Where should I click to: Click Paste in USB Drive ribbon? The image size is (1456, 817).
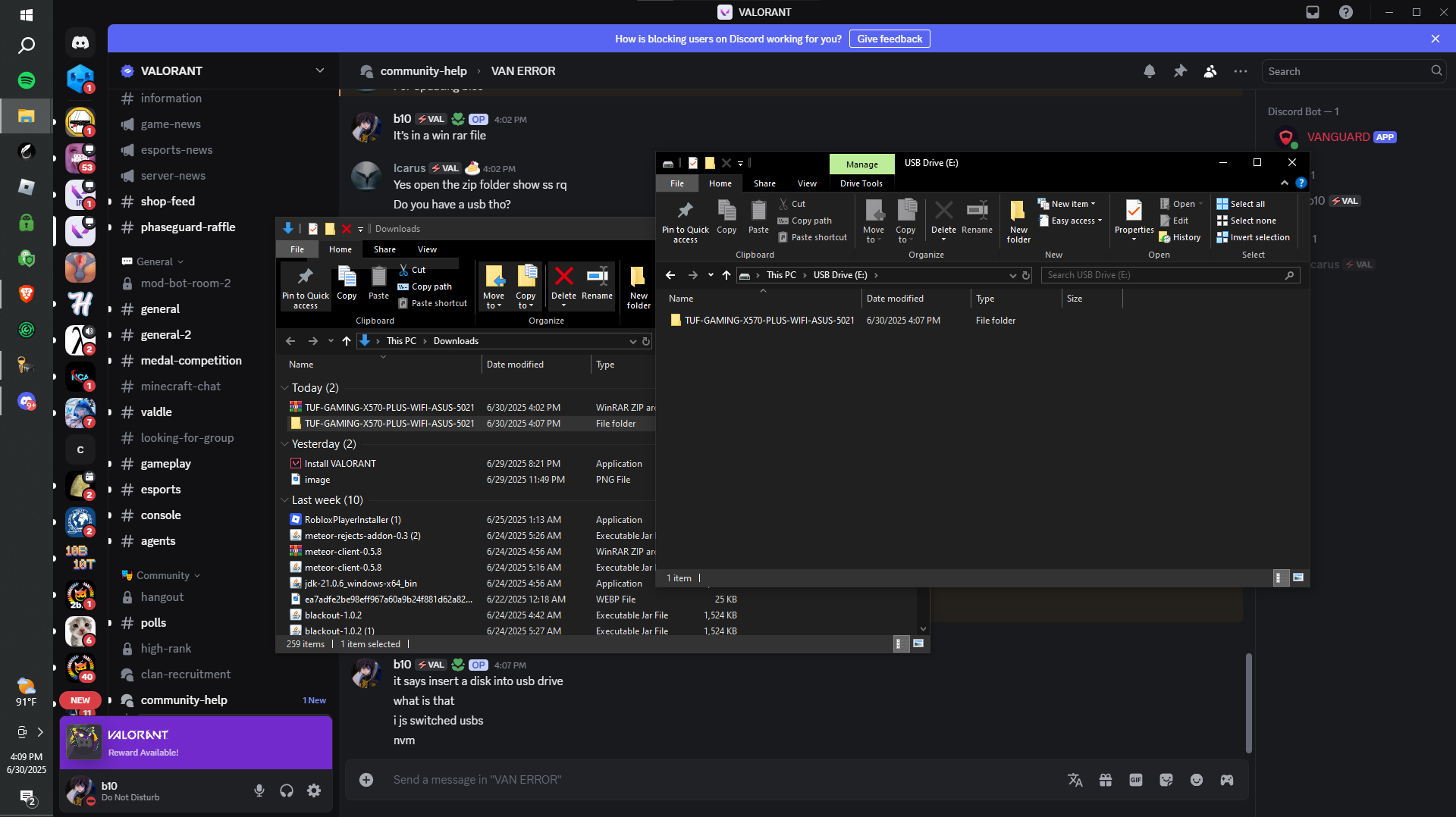pyautogui.click(x=758, y=218)
